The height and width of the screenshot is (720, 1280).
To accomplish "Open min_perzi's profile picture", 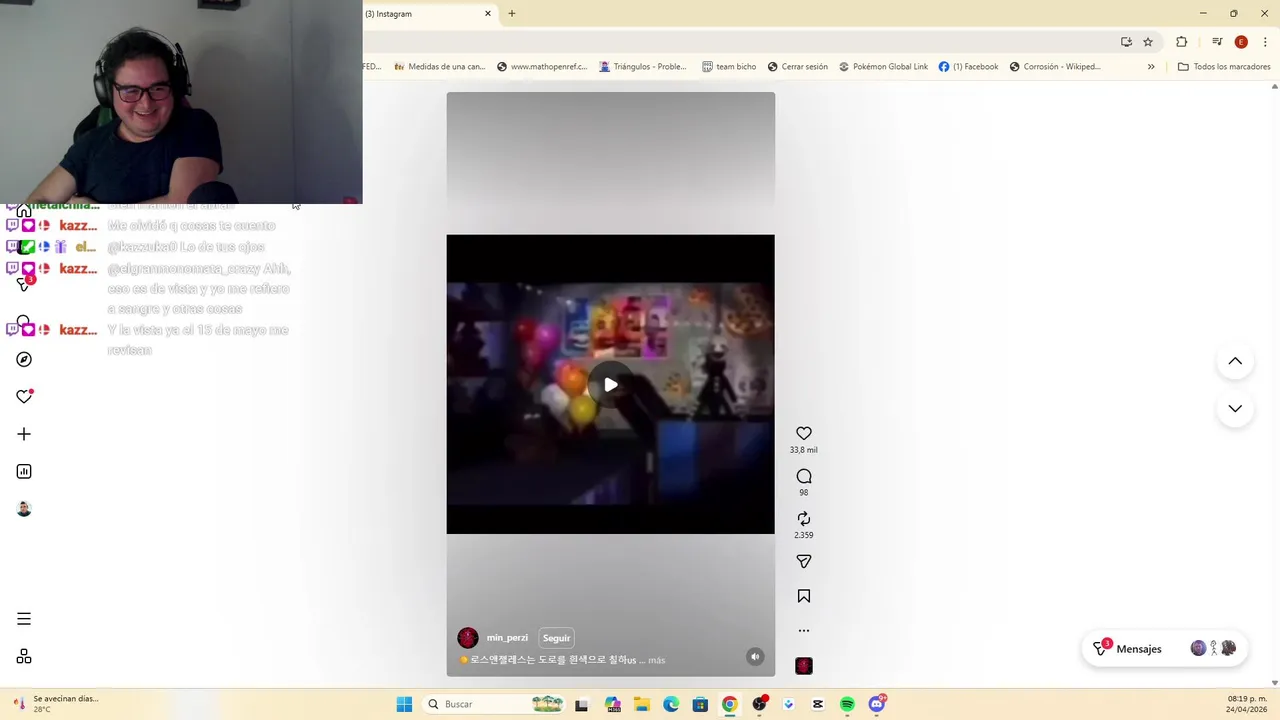I will [x=467, y=638].
